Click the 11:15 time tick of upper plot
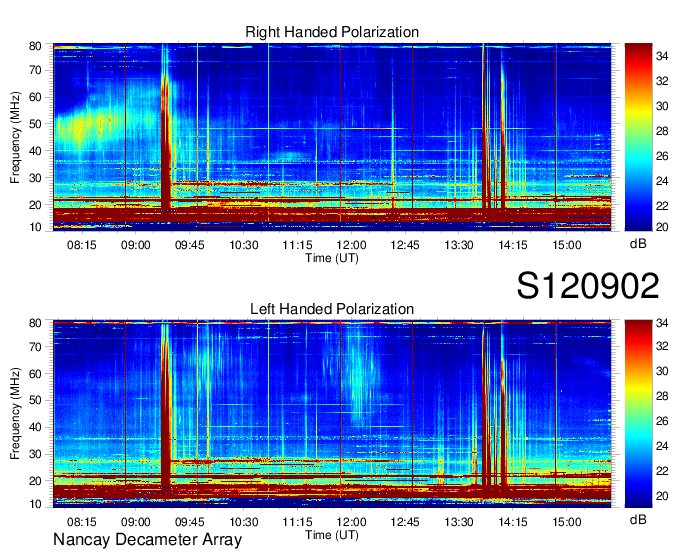Image resolution: width=680 pixels, height=552 pixels. coord(297,245)
